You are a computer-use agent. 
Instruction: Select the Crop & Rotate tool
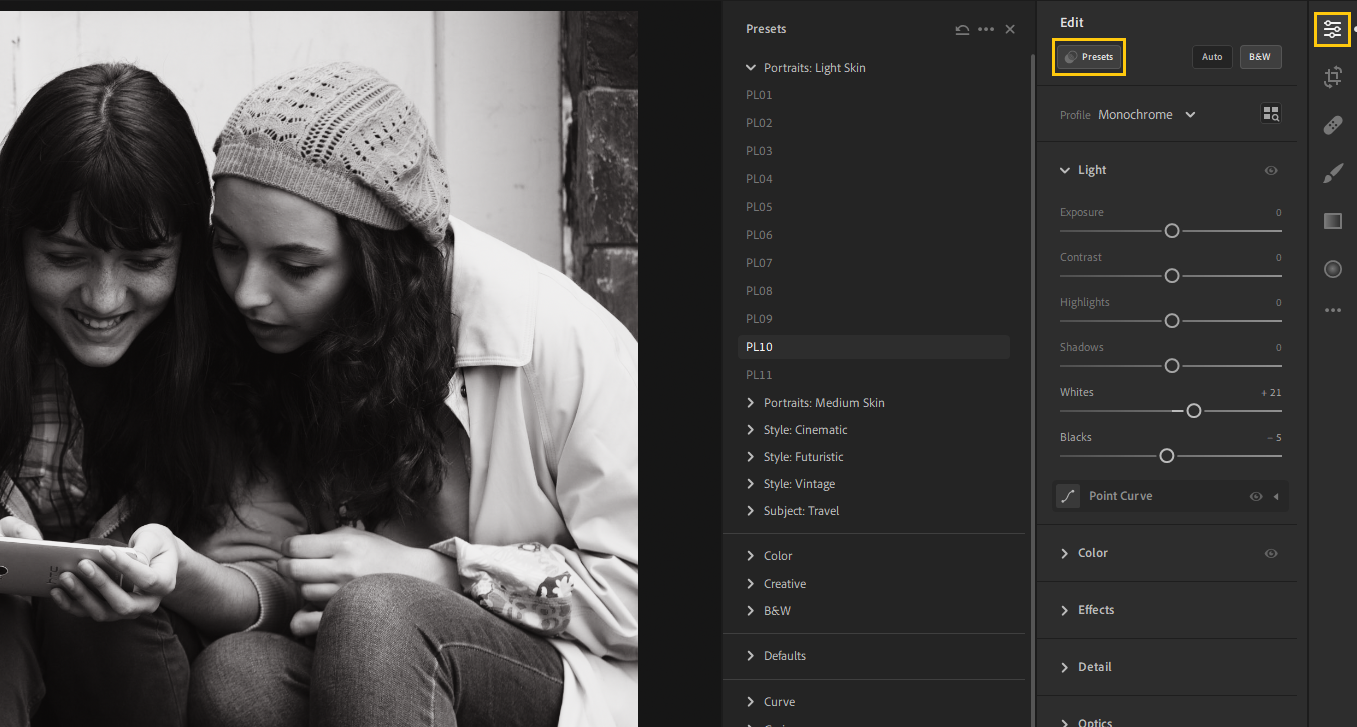click(1333, 77)
